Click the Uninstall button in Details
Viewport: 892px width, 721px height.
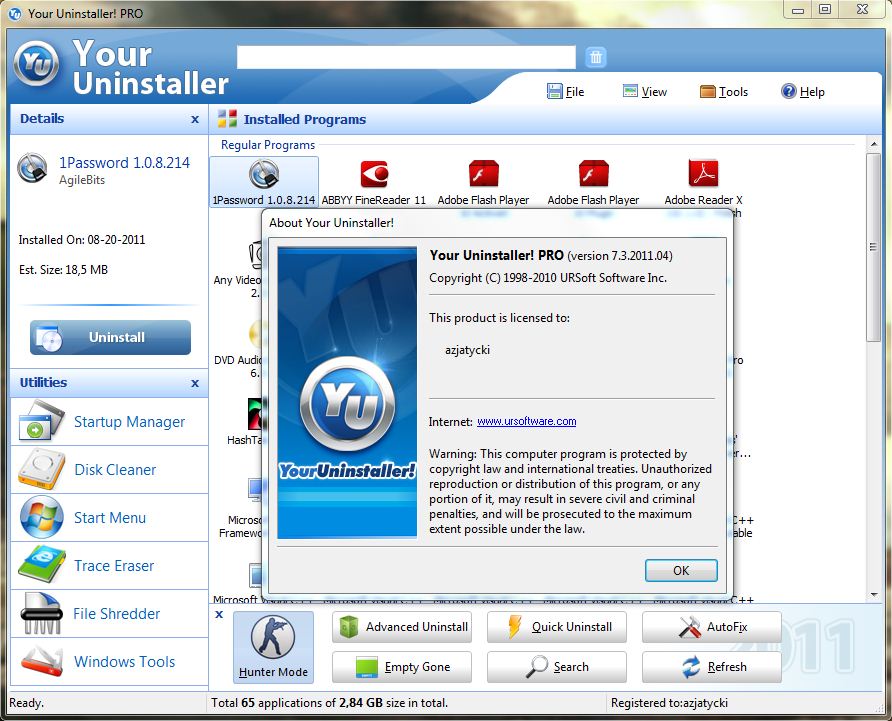[x=110, y=337]
